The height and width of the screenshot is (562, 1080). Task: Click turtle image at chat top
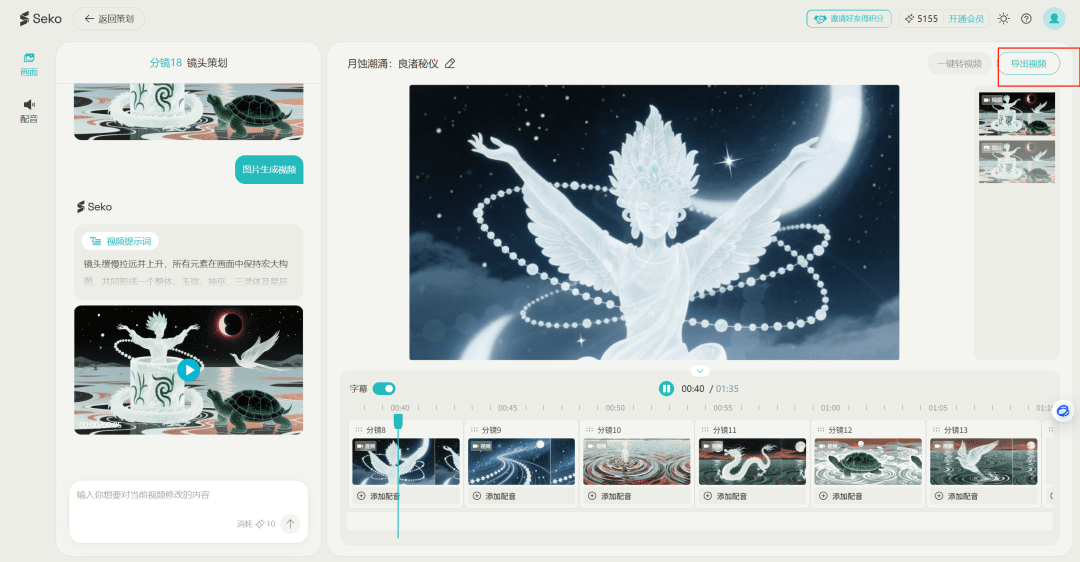189,112
